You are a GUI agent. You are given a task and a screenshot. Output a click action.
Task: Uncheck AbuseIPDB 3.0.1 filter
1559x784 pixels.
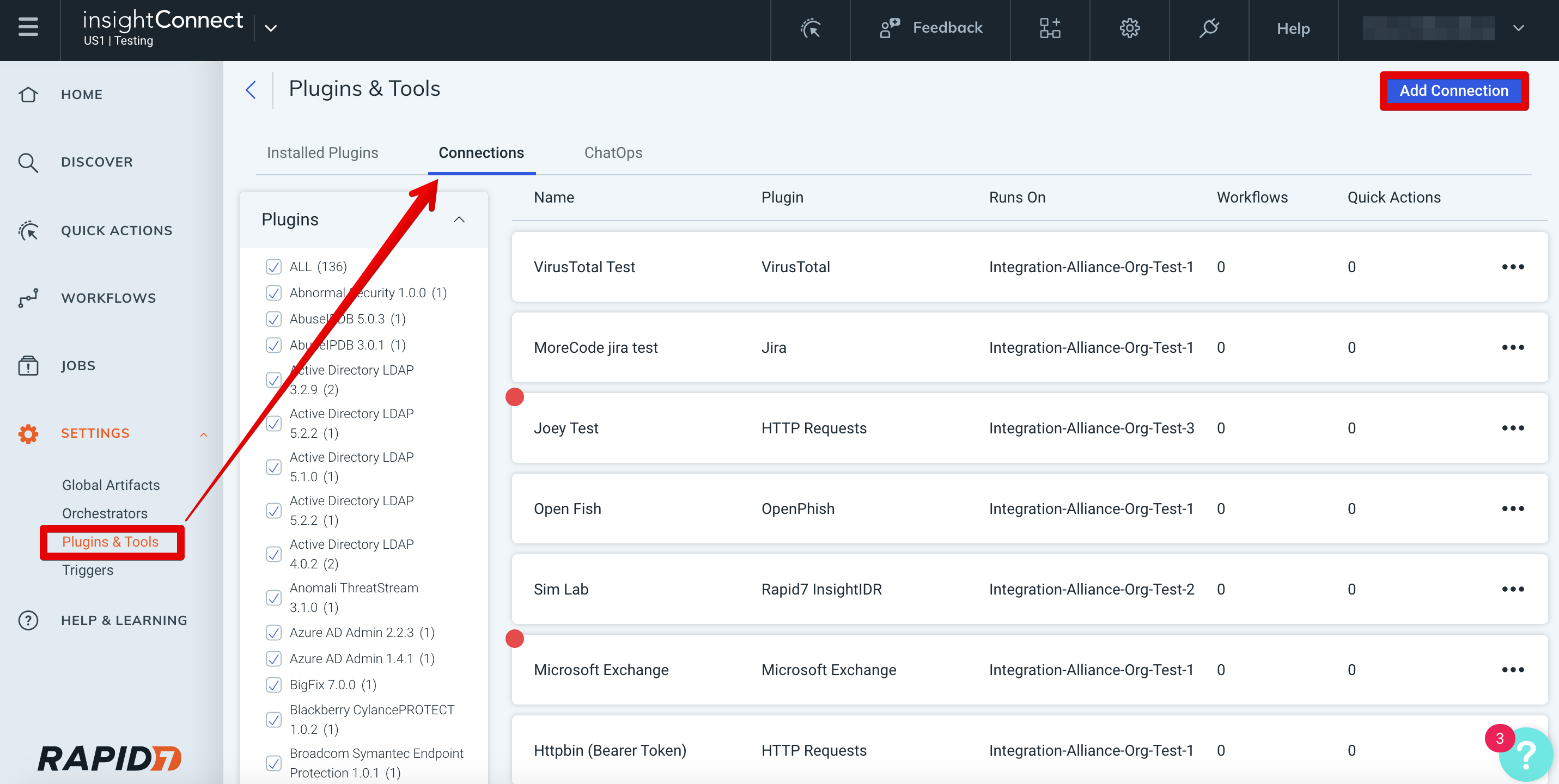(273, 345)
